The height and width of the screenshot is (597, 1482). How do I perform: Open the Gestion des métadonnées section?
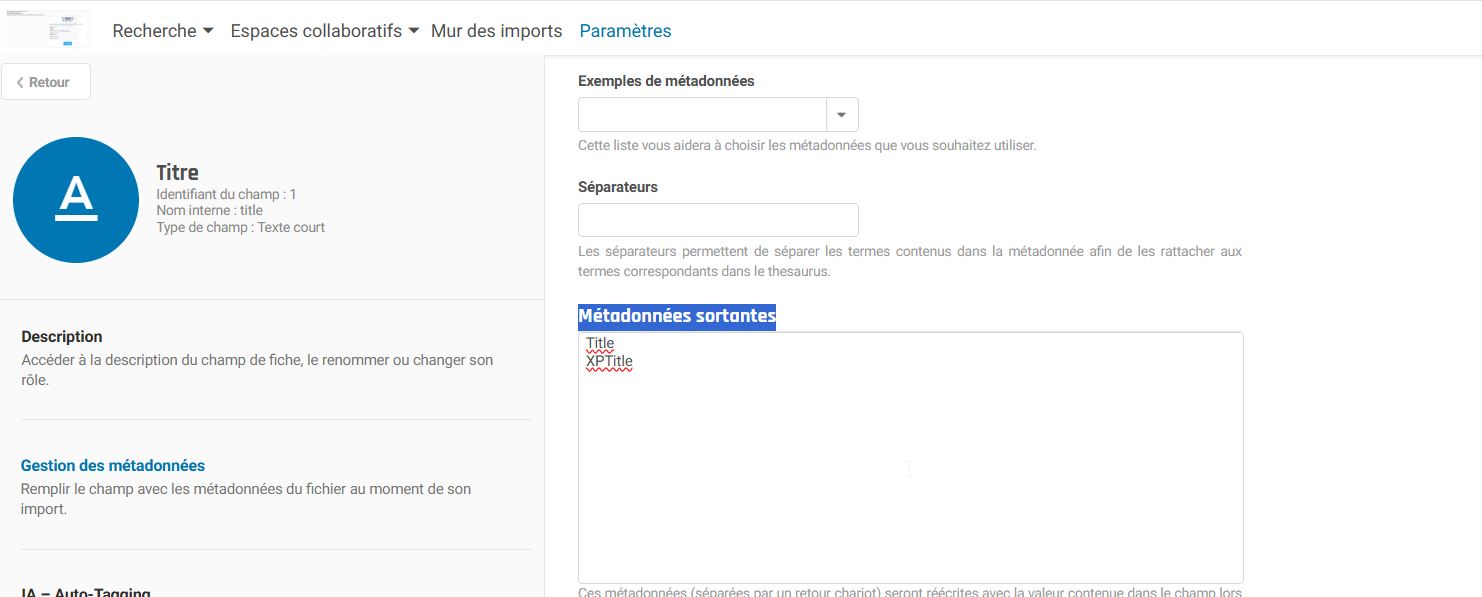[x=113, y=465]
